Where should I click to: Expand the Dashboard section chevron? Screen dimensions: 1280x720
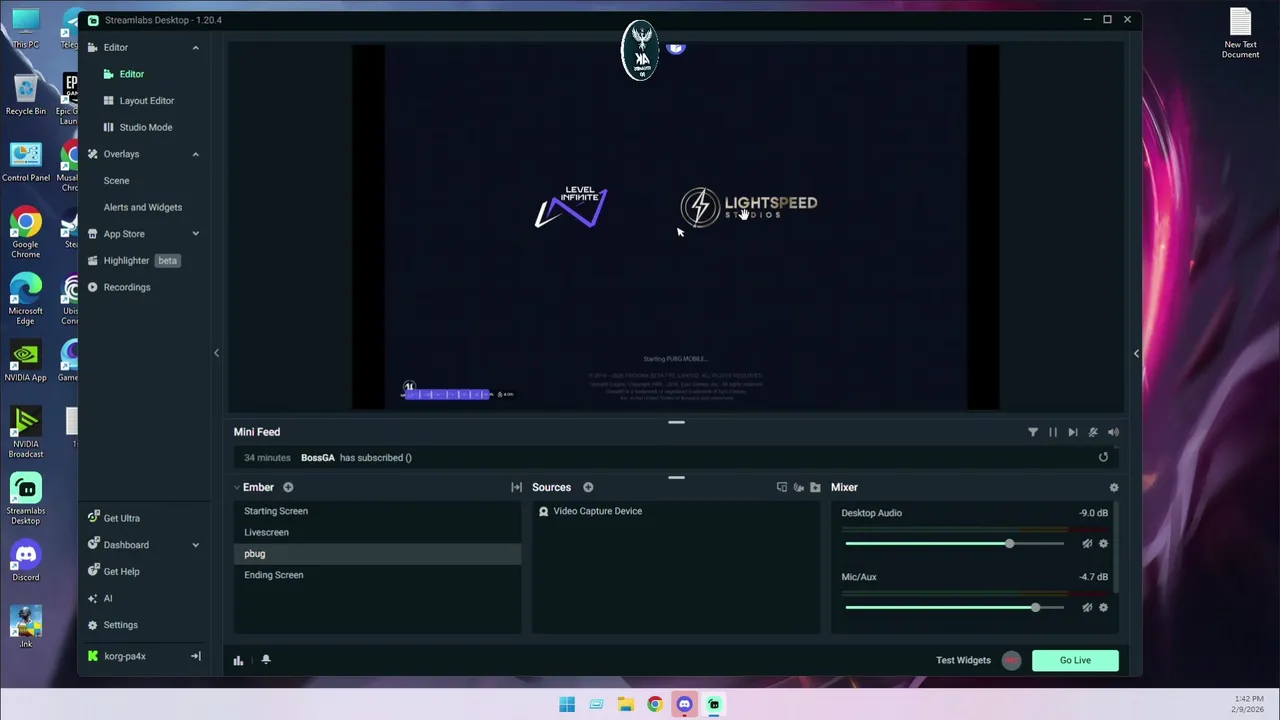[196, 545]
